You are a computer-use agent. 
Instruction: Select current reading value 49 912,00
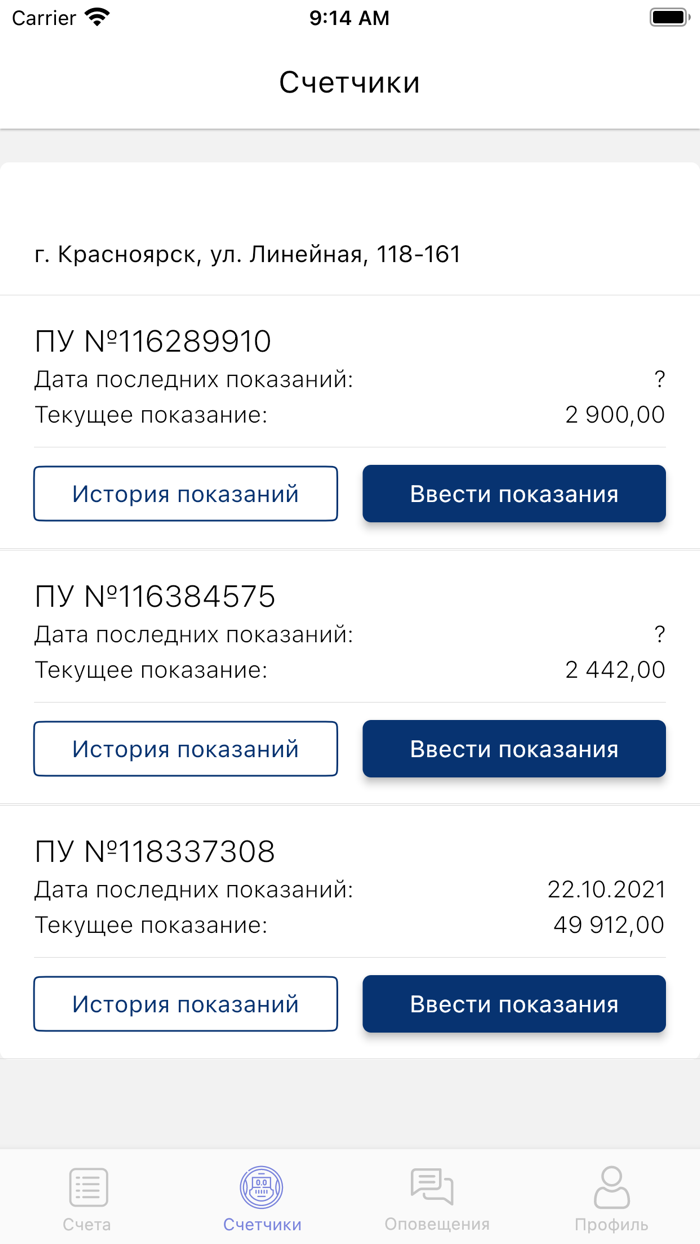pos(605,925)
